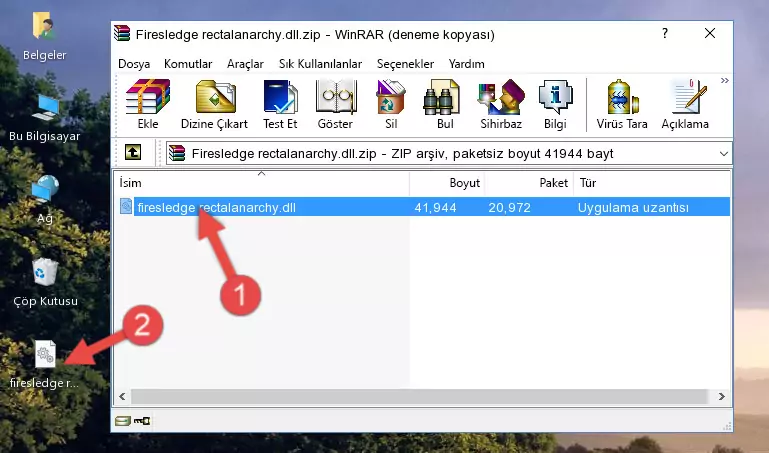Click the horizontal scrollbar track

coord(419,396)
